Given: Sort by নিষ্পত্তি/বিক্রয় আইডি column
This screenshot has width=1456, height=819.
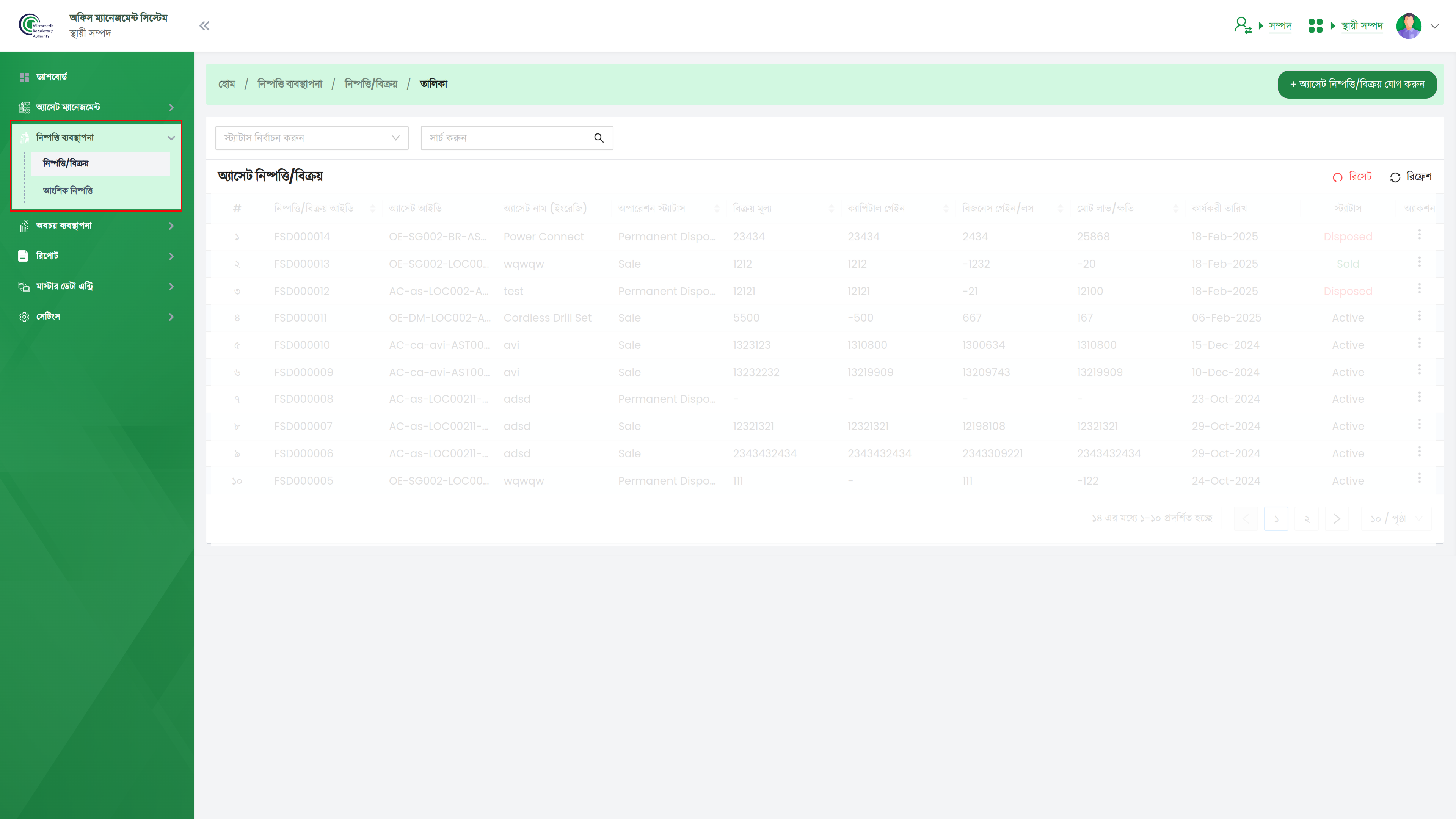Looking at the screenshot, I should (372, 209).
